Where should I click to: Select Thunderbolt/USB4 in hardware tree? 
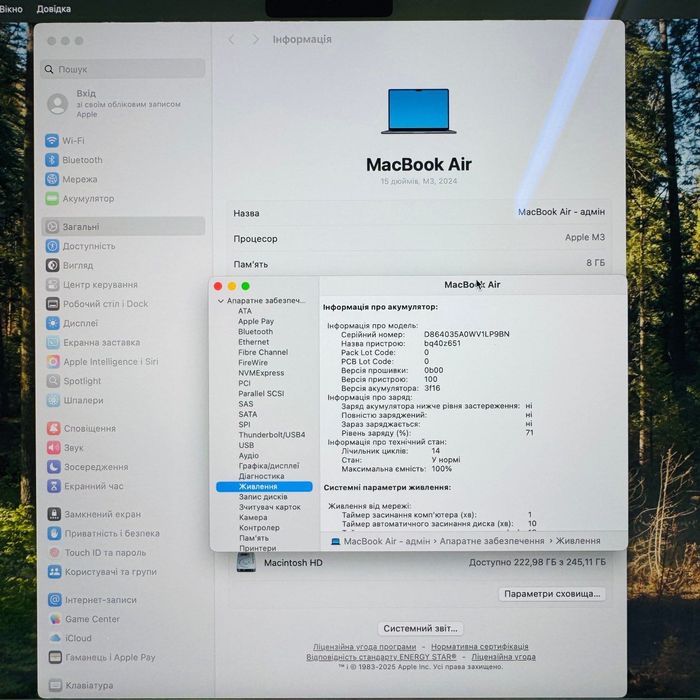(x=271, y=435)
